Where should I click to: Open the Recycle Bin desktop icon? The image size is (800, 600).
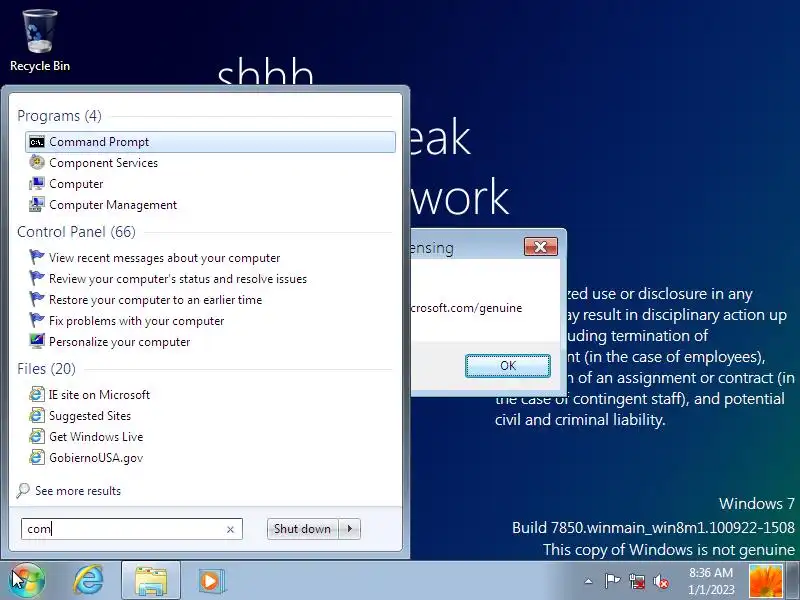pyautogui.click(x=40, y=41)
